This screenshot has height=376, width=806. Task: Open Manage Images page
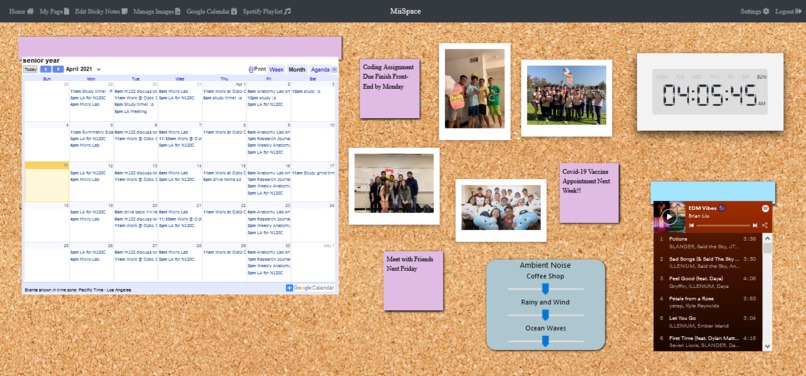click(157, 11)
